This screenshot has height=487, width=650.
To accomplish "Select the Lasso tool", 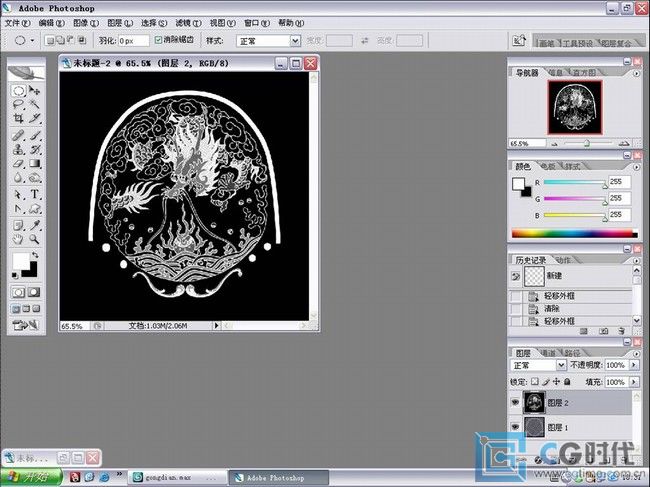I will 18,104.
